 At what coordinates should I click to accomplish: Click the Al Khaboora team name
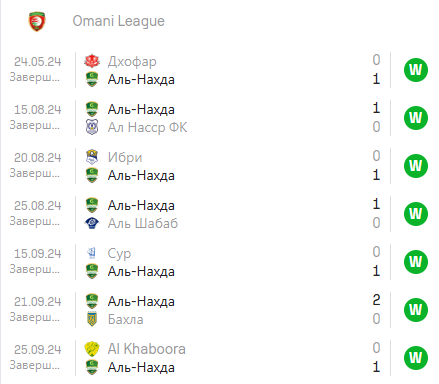point(147,349)
